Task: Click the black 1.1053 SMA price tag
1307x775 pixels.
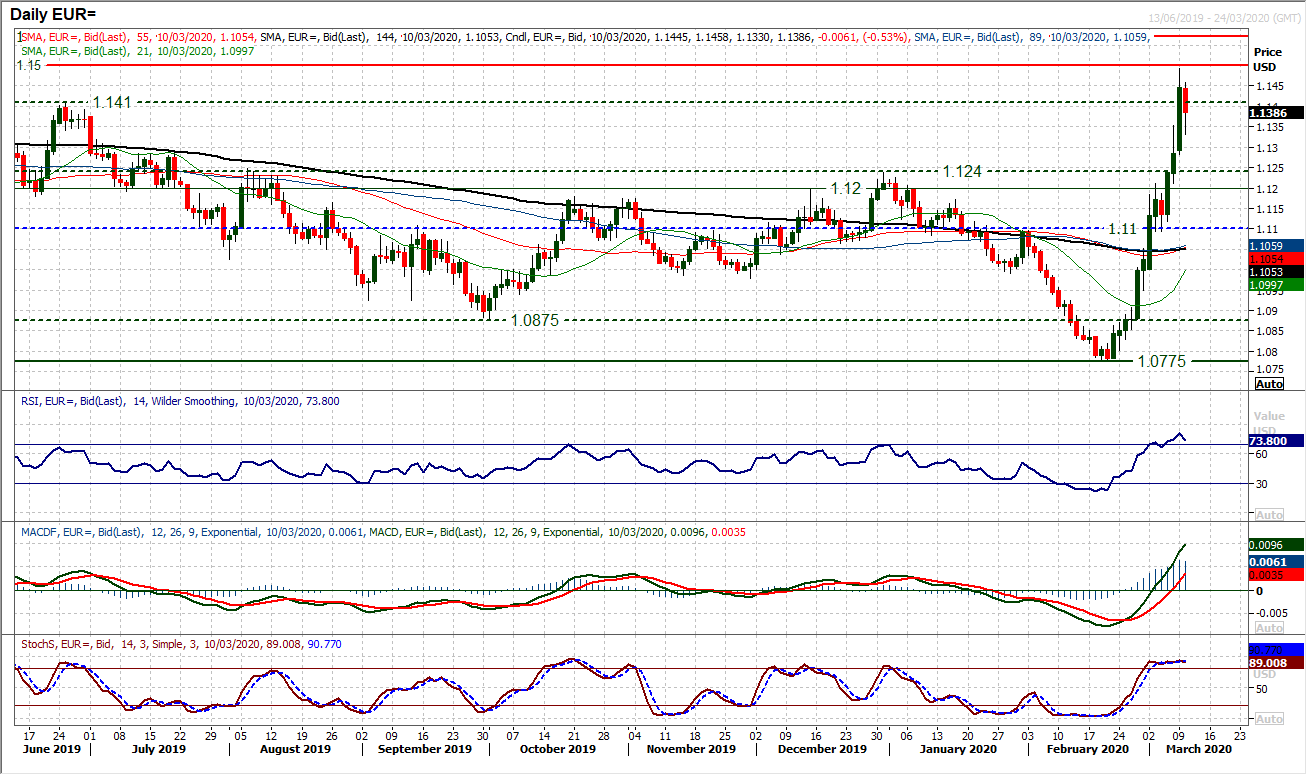Action: tap(1276, 271)
